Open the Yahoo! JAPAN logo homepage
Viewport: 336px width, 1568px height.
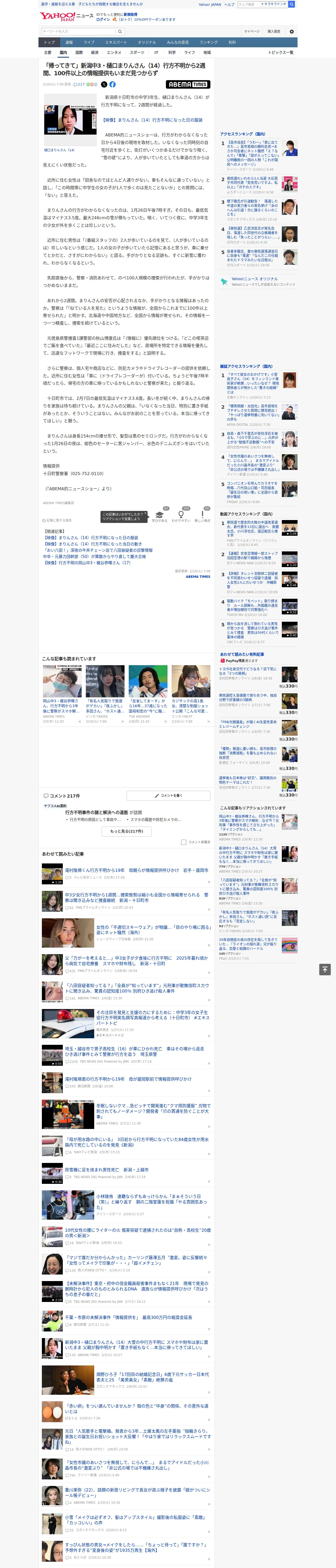(x=58, y=16)
